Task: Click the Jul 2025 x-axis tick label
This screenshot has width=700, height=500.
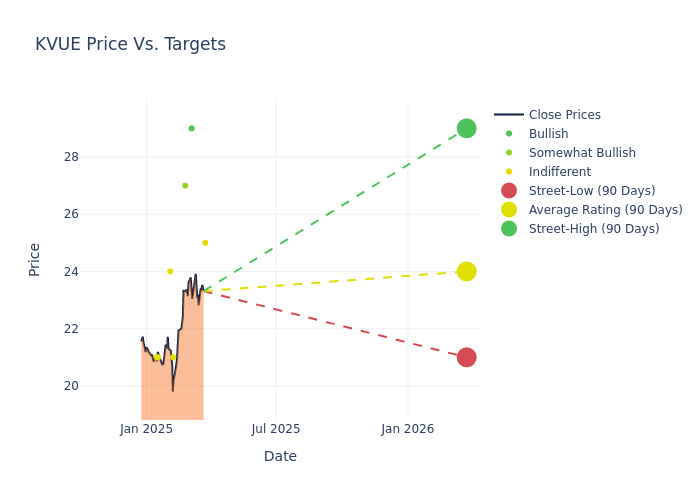Action: (276, 429)
